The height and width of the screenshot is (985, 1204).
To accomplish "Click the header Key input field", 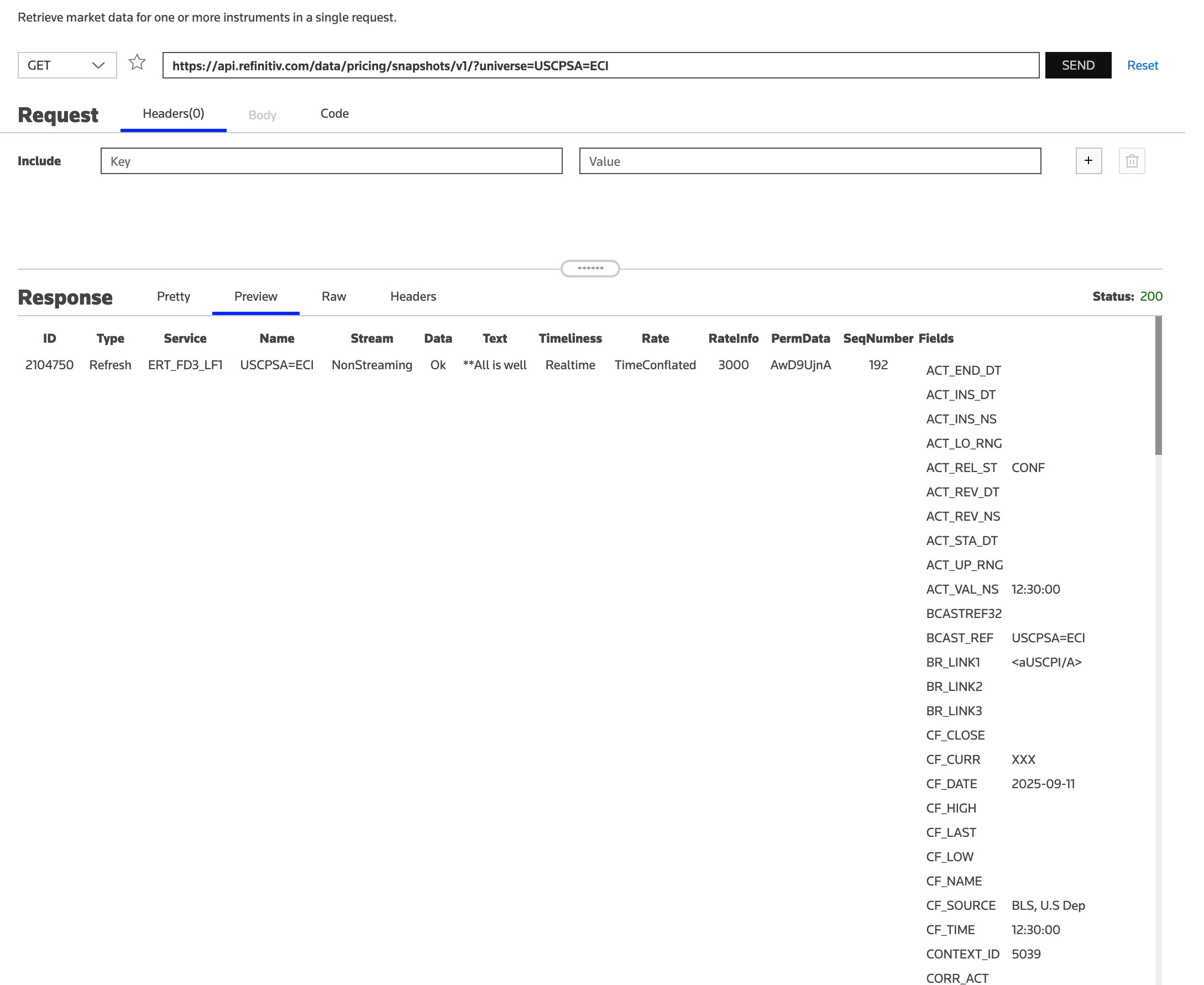I will 331,161.
